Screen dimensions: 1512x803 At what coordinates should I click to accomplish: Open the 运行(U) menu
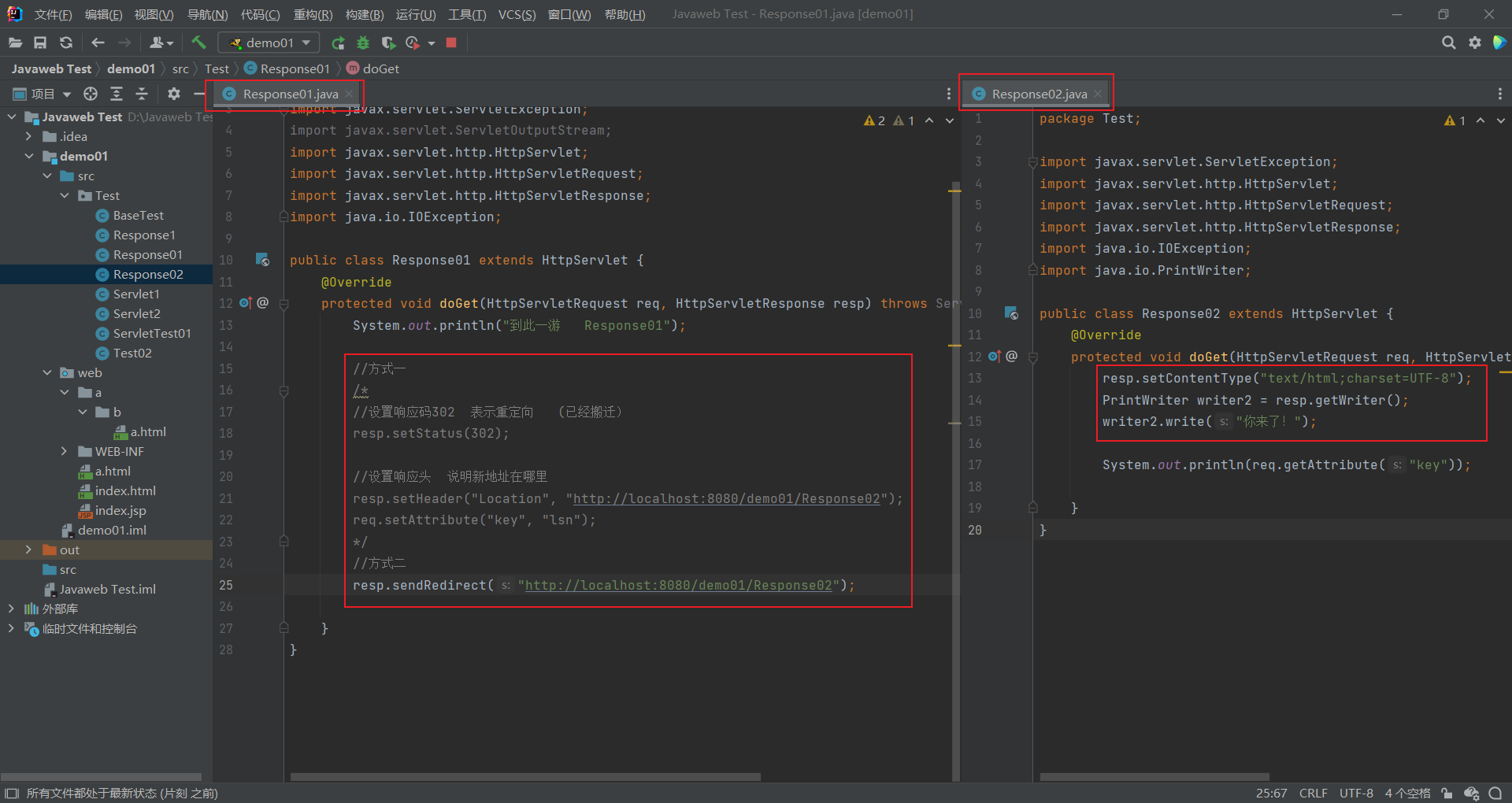click(x=415, y=14)
